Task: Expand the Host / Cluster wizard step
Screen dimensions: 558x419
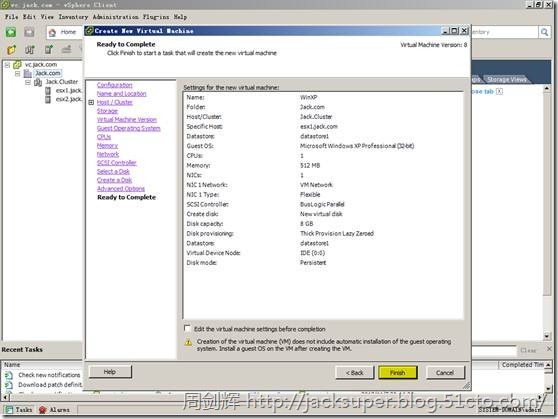Action: [91, 103]
